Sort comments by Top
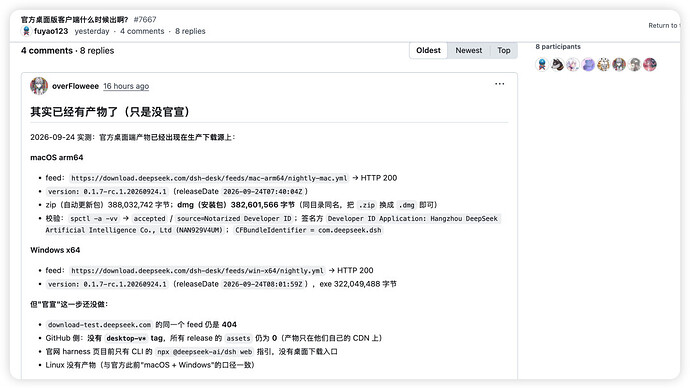This screenshot has height=388, width=690. [x=504, y=51]
